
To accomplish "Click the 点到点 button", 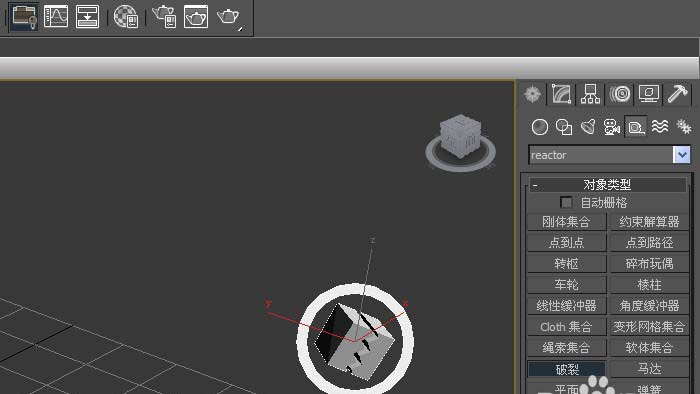I will pos(567,243).
